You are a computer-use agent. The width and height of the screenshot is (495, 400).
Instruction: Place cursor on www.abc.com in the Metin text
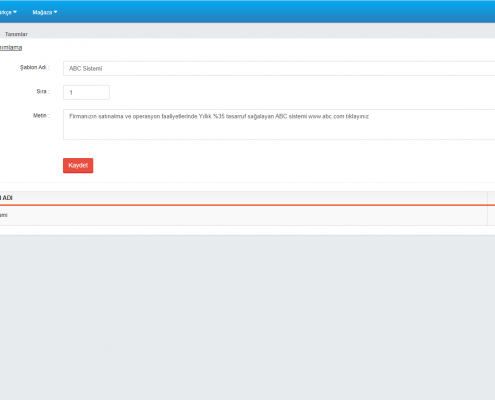[326, 116]
